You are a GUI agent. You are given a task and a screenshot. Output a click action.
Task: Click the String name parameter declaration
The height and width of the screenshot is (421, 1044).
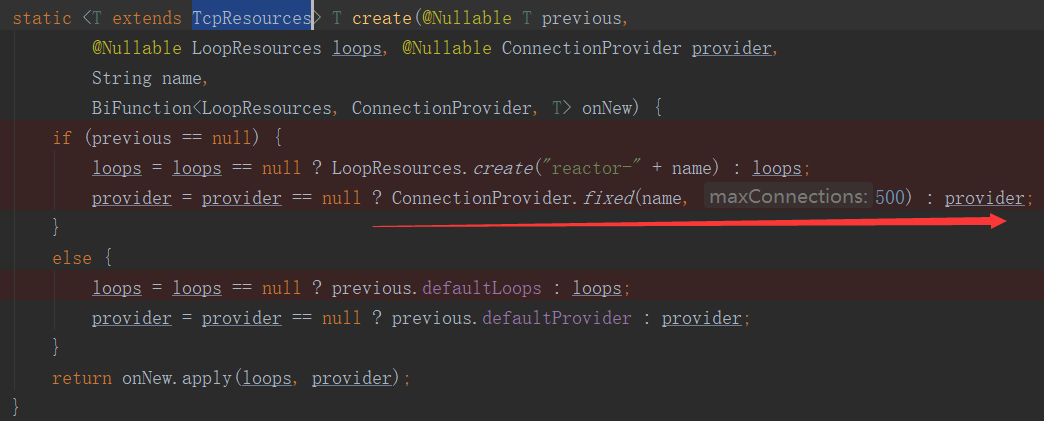click(x=148, y=78)
